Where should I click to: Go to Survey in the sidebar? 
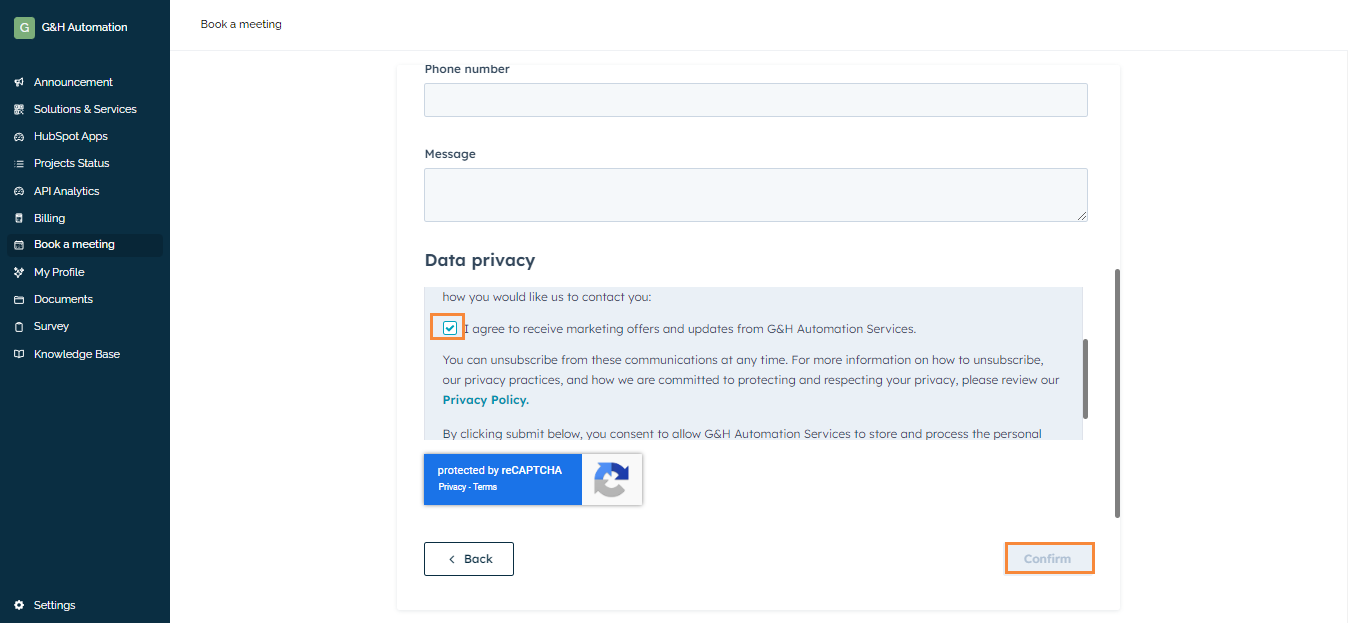pyautogui.click(x=51, y=326)
